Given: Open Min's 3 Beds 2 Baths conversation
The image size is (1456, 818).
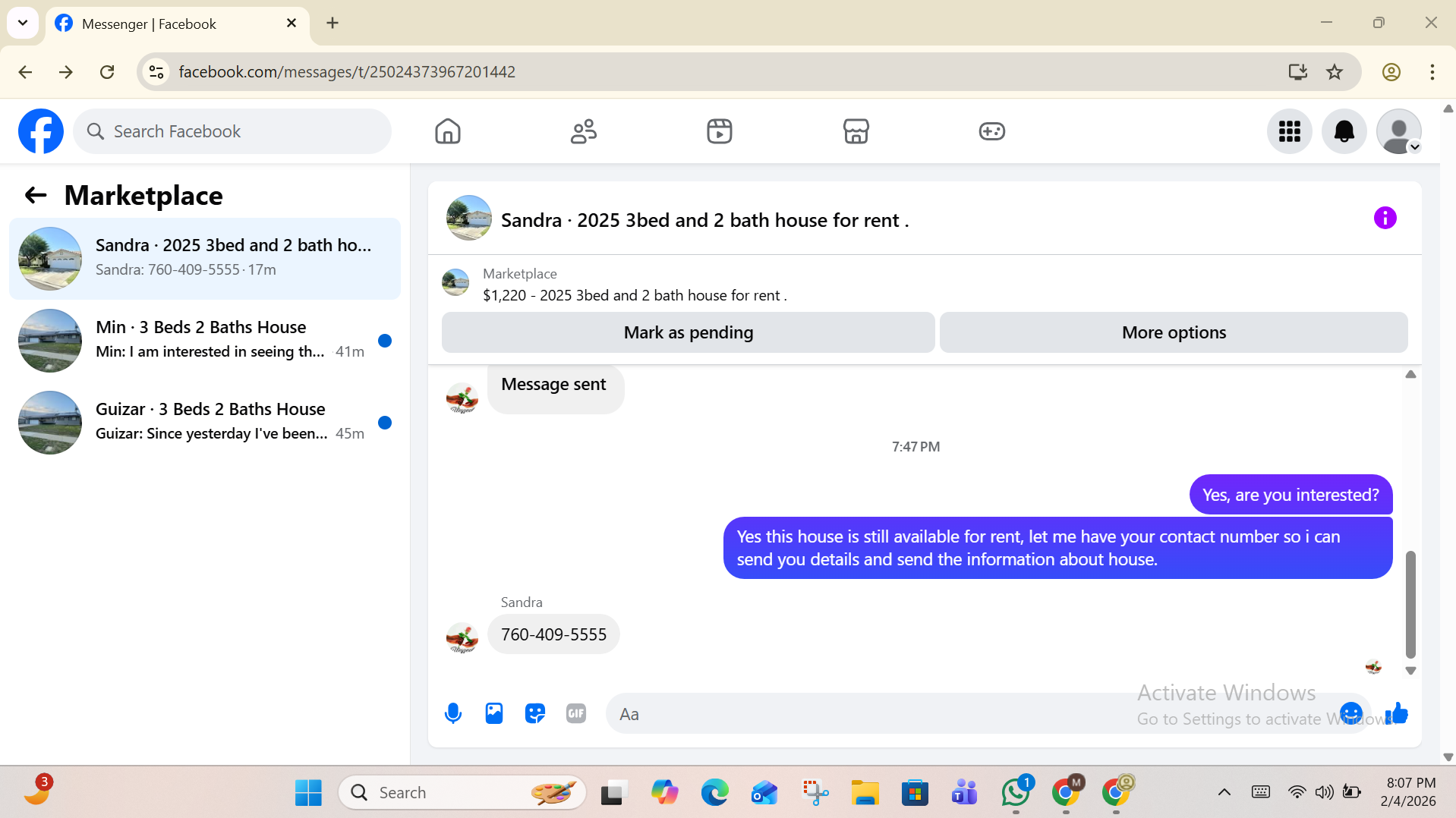Looking at the screenshot, I should (205, 341).
